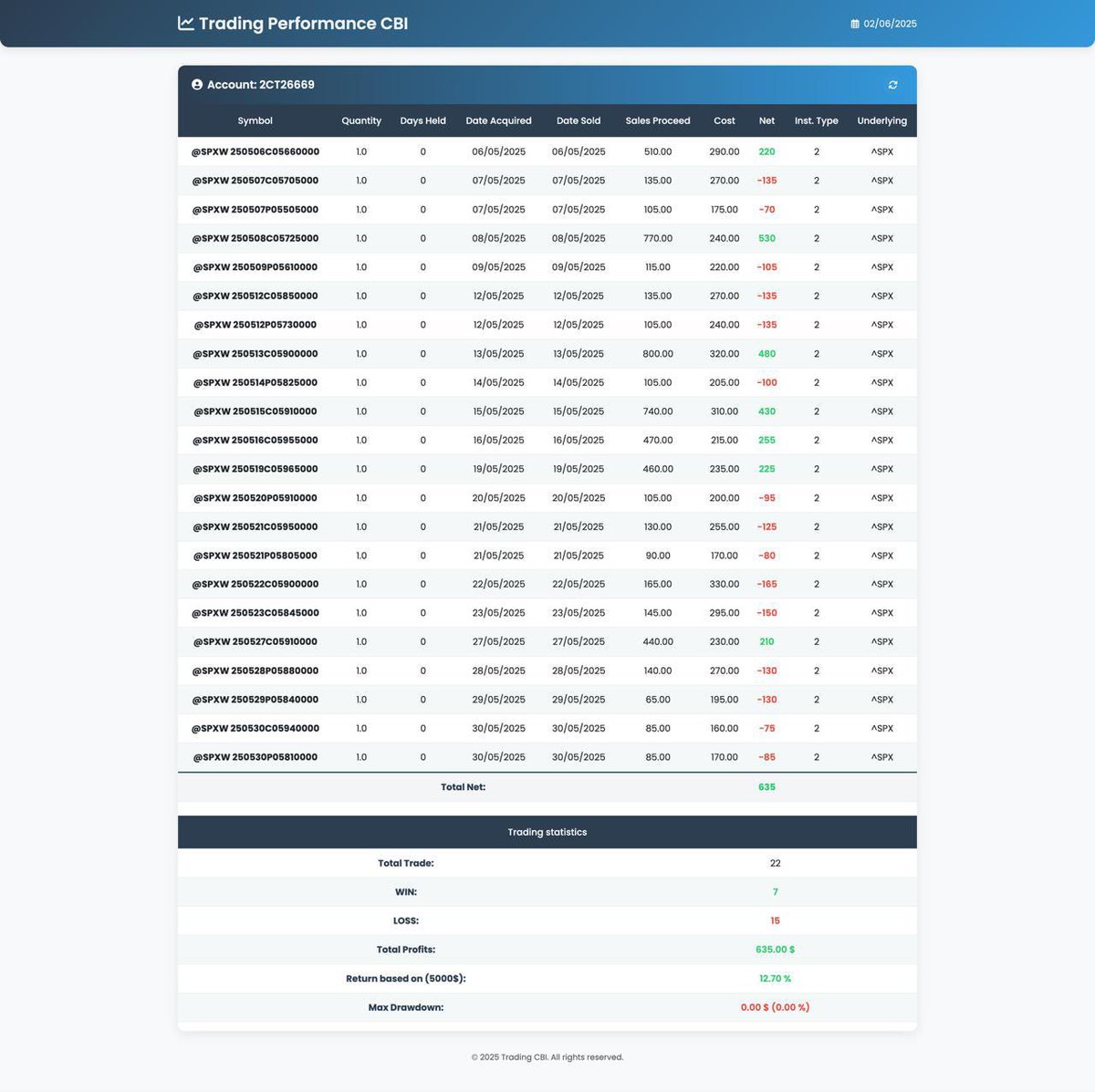Click the Total Net: label
1095x1092 pixels.
point(464,786)
